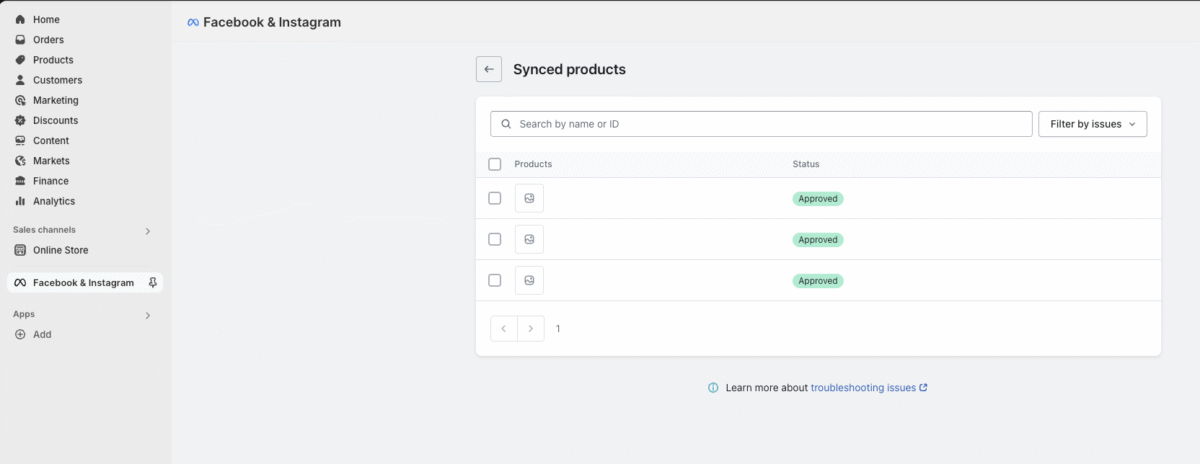Go to next page of results
Viewport: 1200px width, 464px height.
pos(531,328)
